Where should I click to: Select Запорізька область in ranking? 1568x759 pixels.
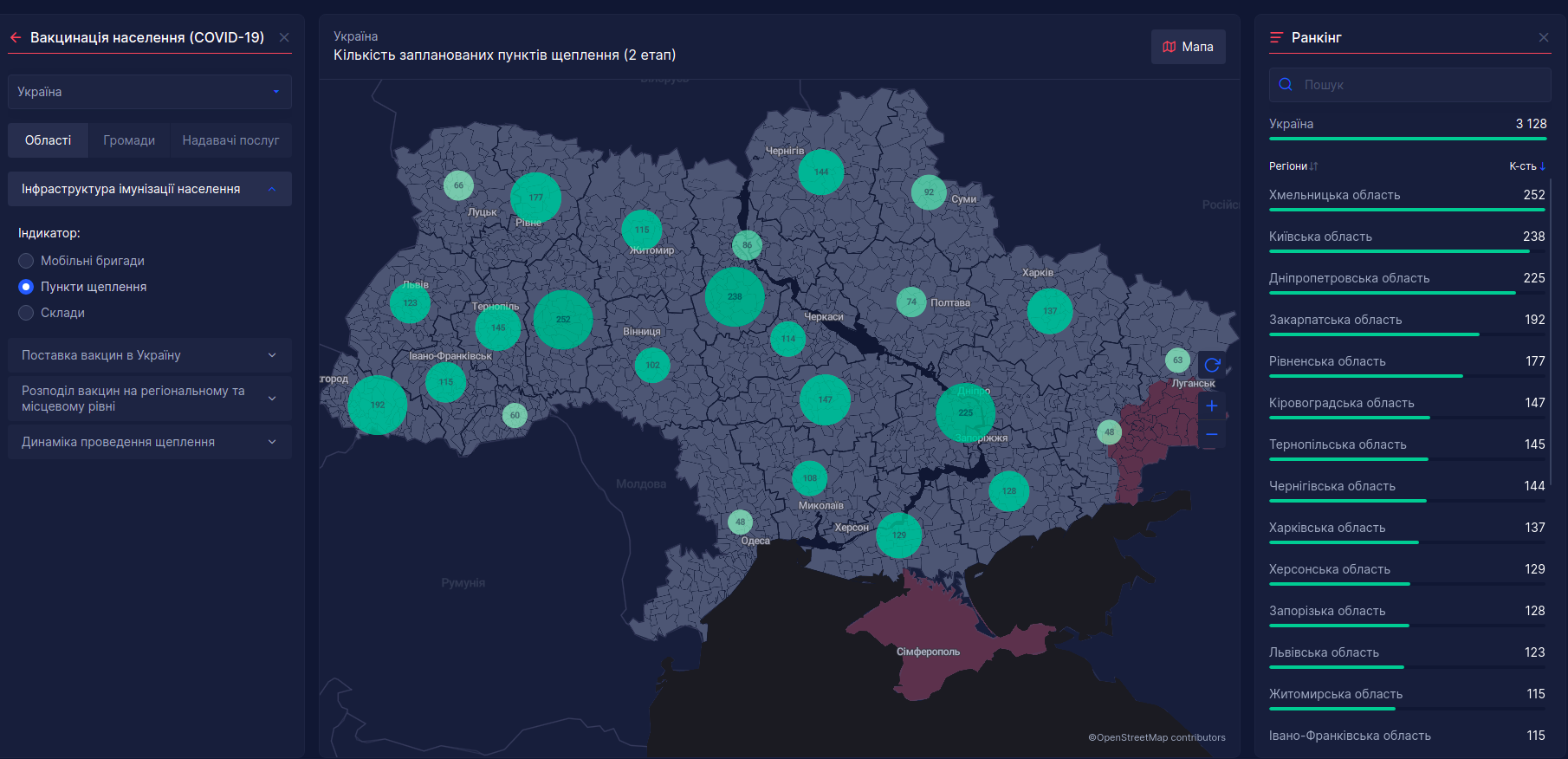click(x=1408, y=614)
